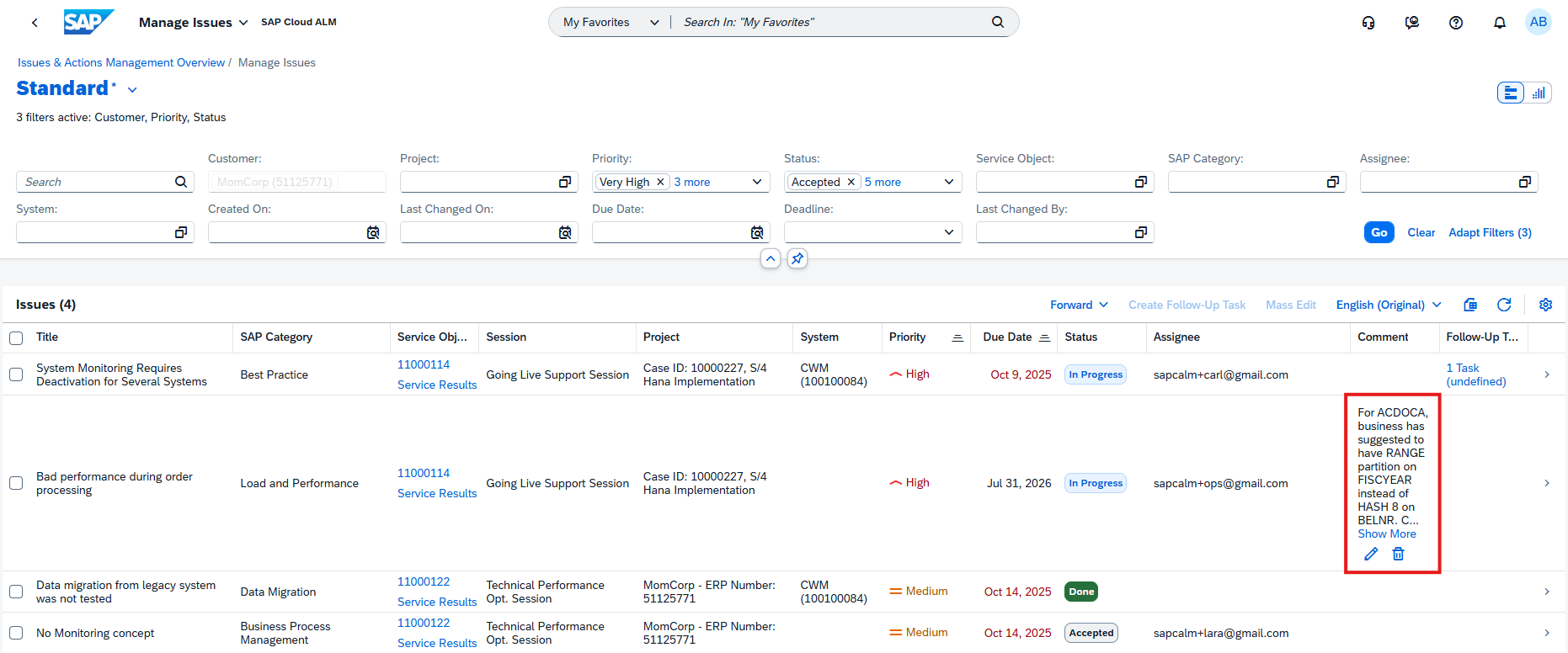The height and width of the screenshot is (653, 1568).
Task: Click the Go button
Action: pyautogui.click(x=1379, y=232)
